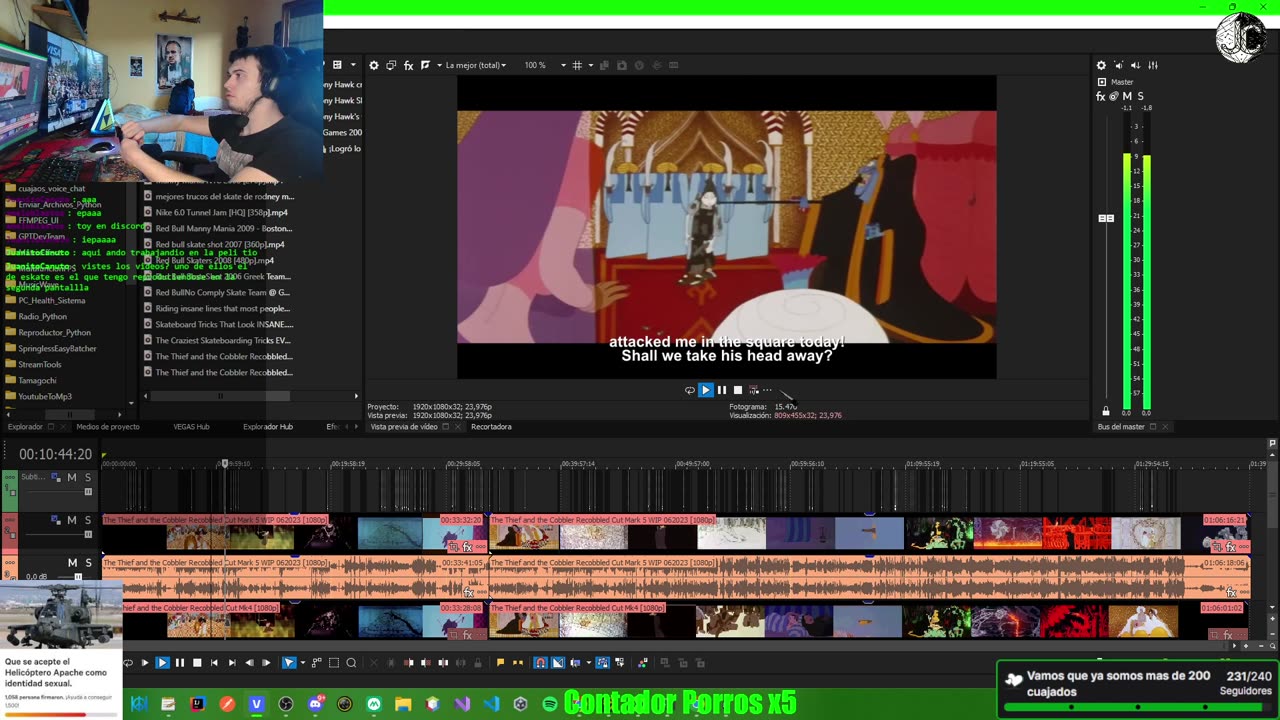
Task: Switch to the Explorador tab
Action: click(x=25, y=427)
